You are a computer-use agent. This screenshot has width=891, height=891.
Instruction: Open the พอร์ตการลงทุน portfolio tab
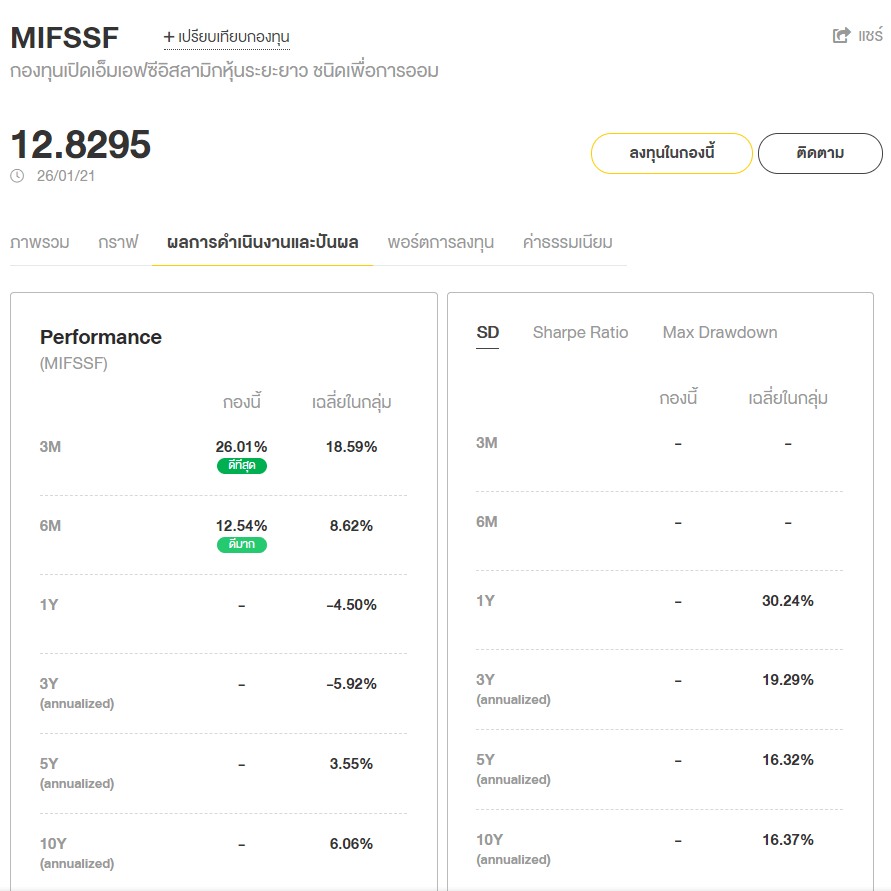441,242
